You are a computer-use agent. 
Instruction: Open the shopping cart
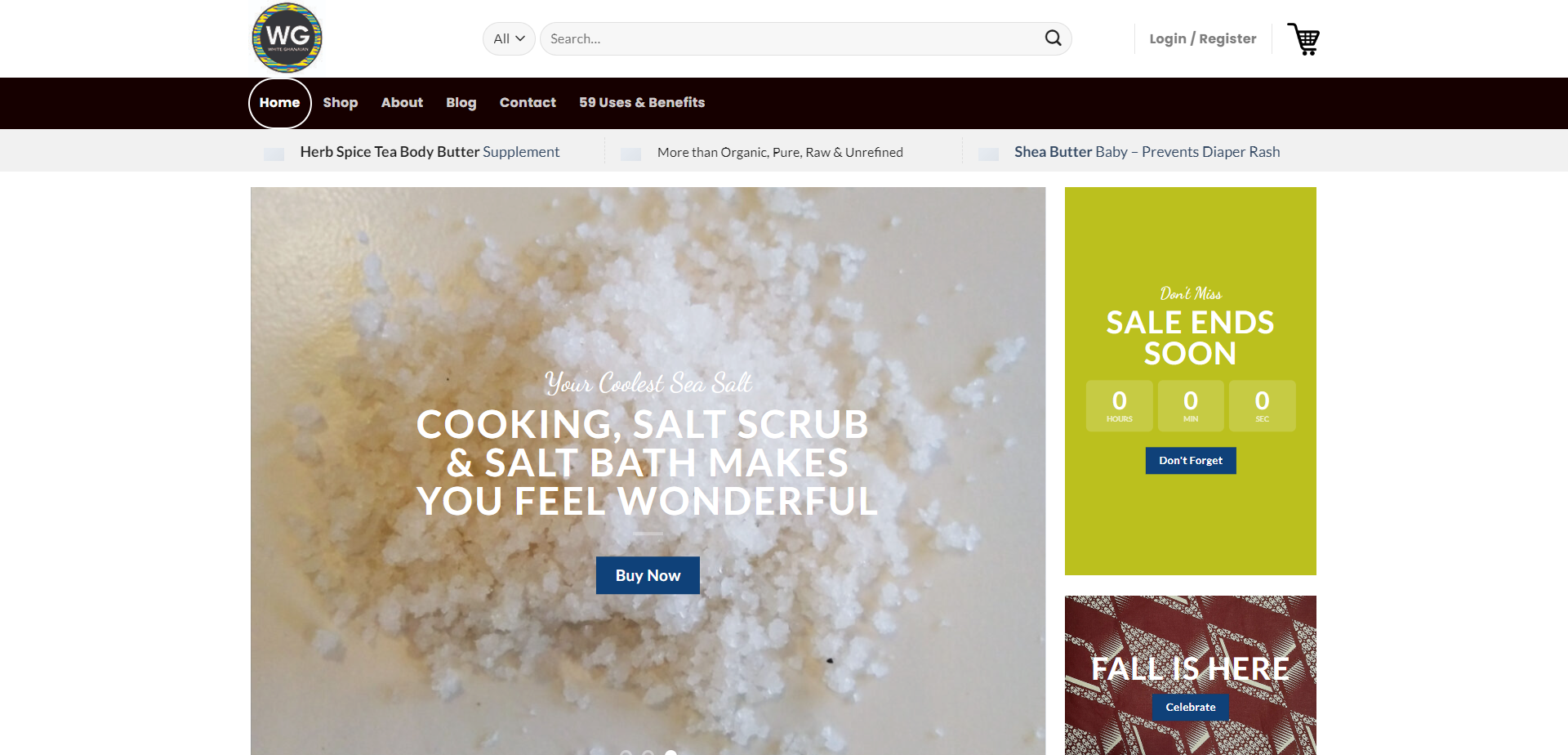point(1303,39)
